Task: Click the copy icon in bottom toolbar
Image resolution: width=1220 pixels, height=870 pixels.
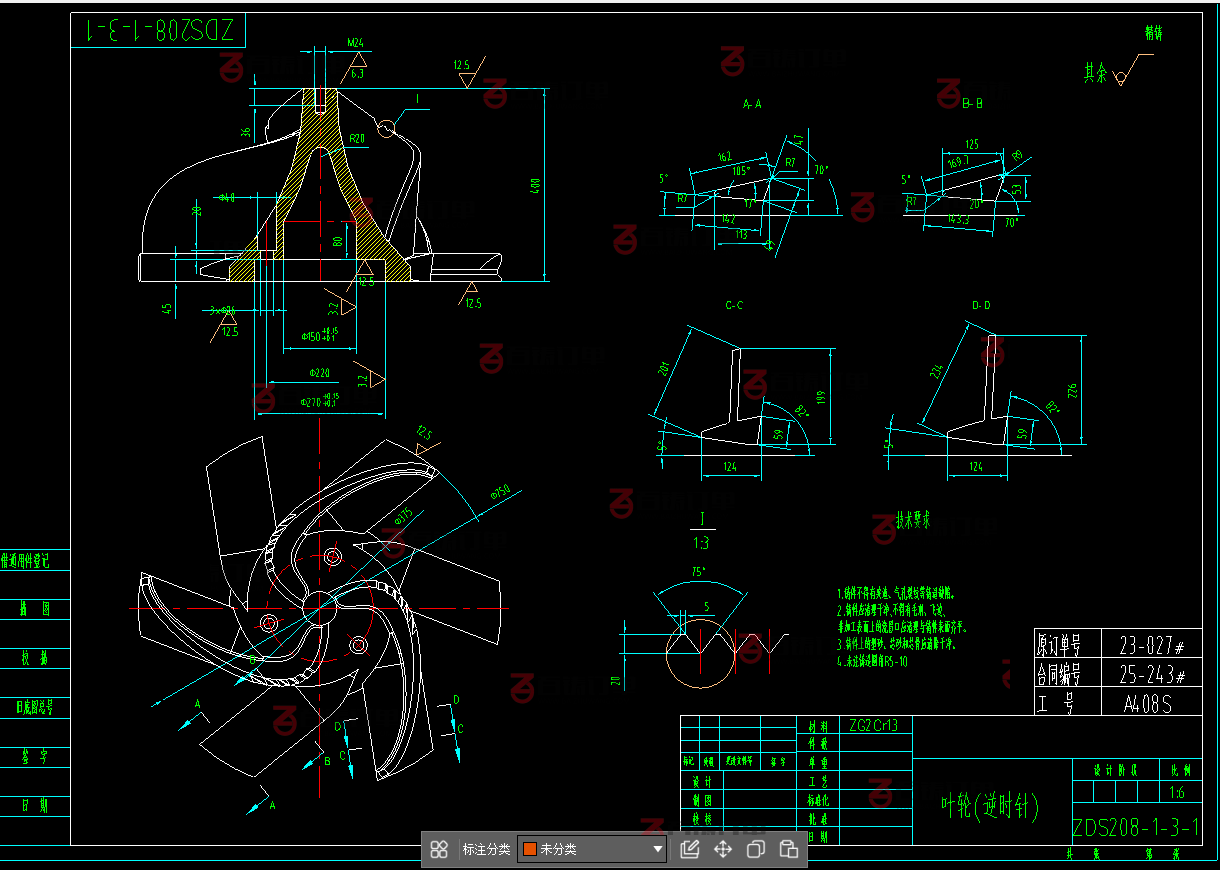Action: coord(756,850)
